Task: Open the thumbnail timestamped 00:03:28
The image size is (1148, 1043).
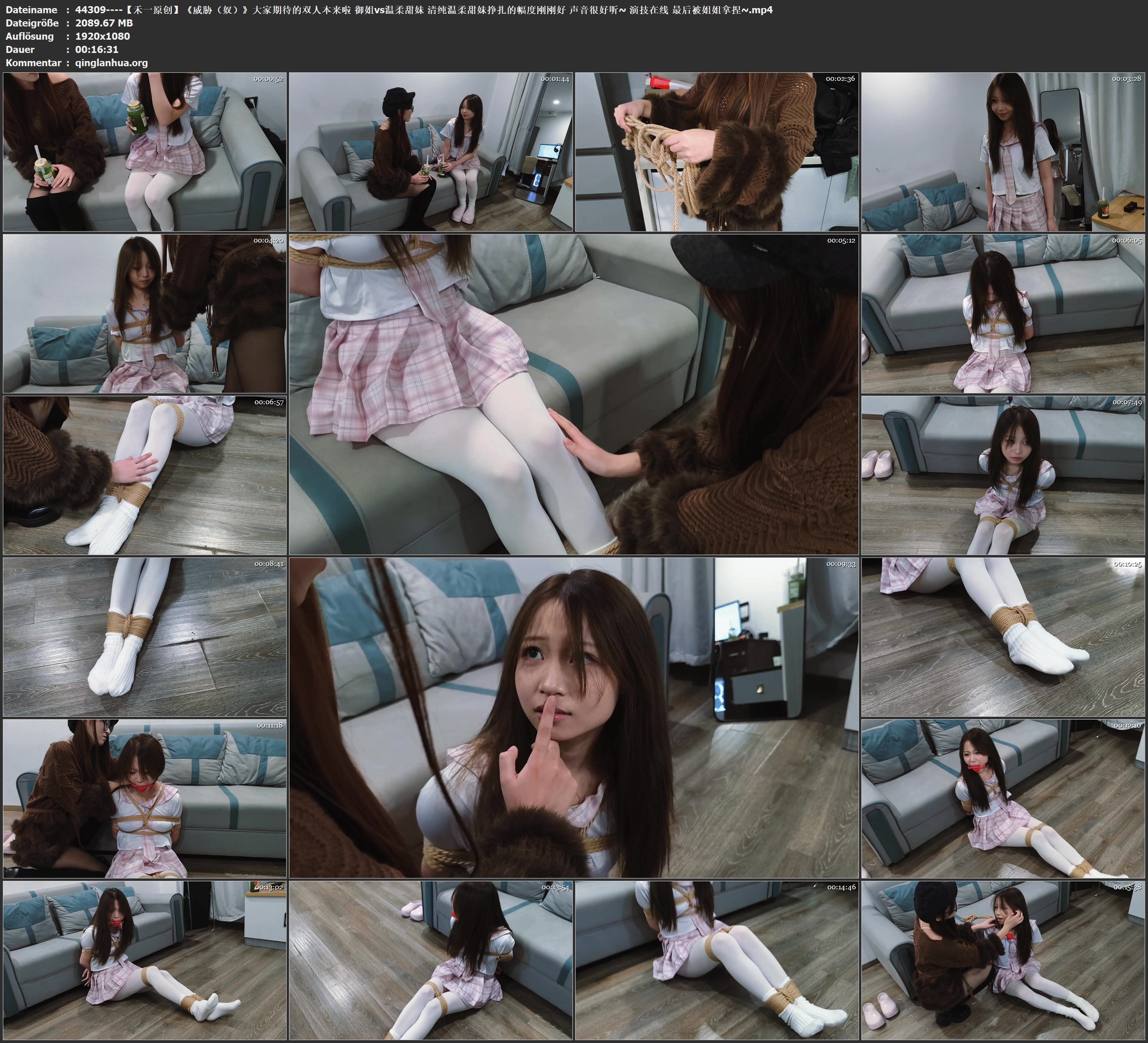Action: tap(1003, 151)
